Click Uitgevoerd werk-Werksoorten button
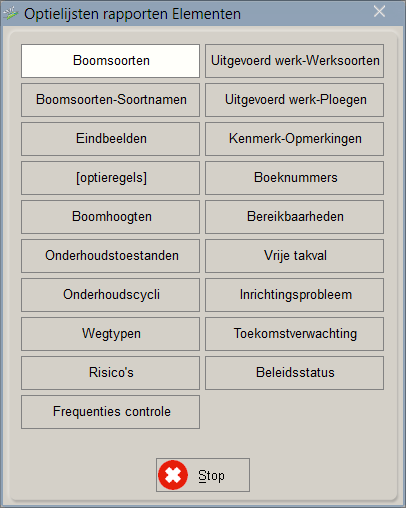This screenshot has height=508, width=406. click(294, 61)
